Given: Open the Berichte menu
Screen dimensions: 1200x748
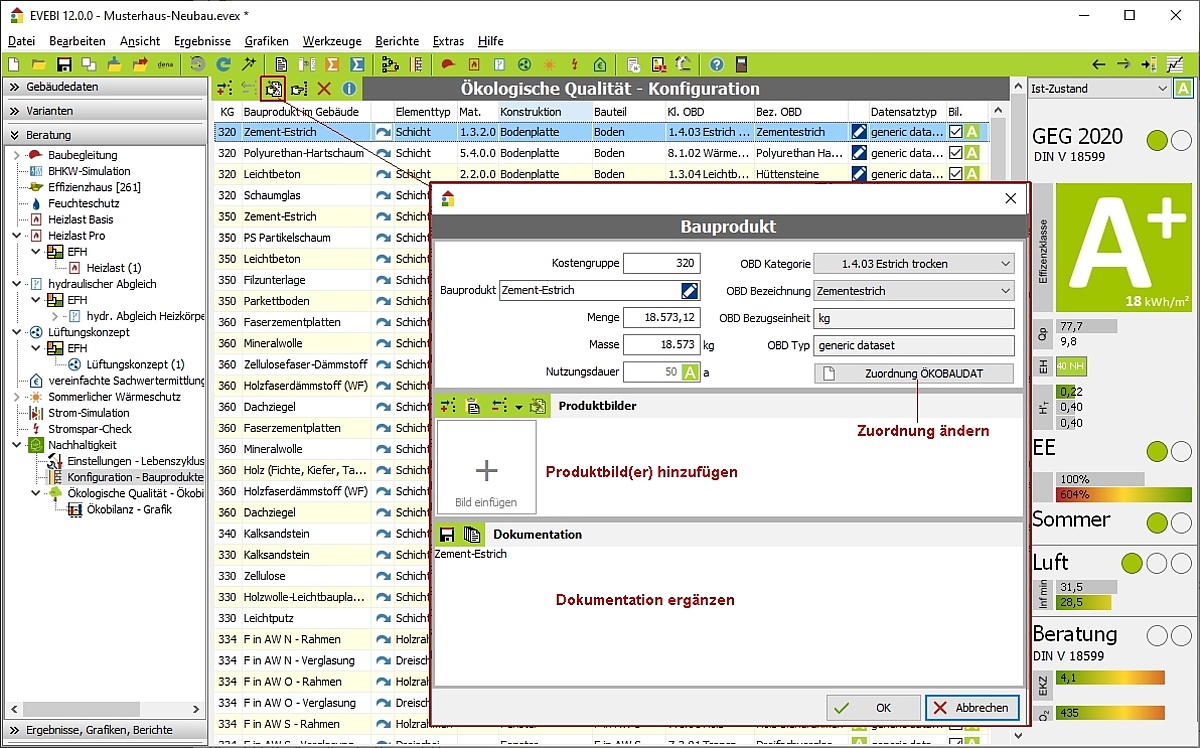Looking at the screenshot, I should (x=397, y=41).
